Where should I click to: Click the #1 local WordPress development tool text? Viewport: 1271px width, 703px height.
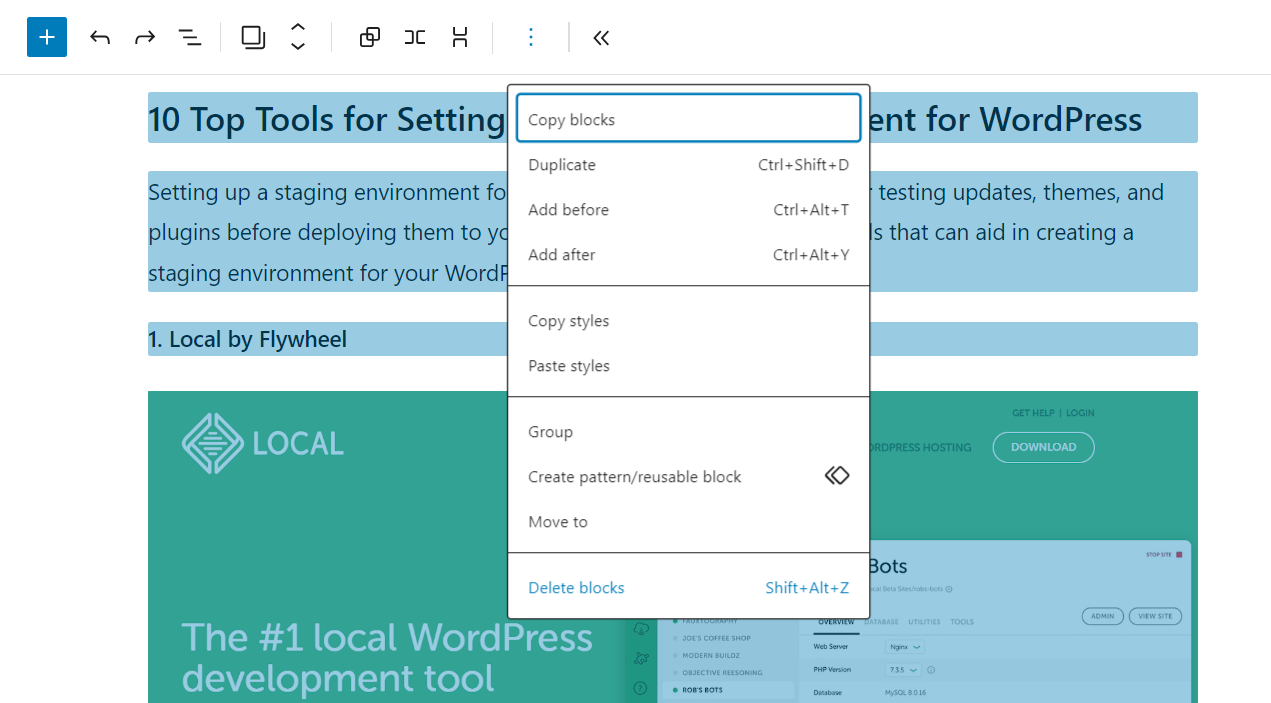pyautogui.click(x=387, y=657)
